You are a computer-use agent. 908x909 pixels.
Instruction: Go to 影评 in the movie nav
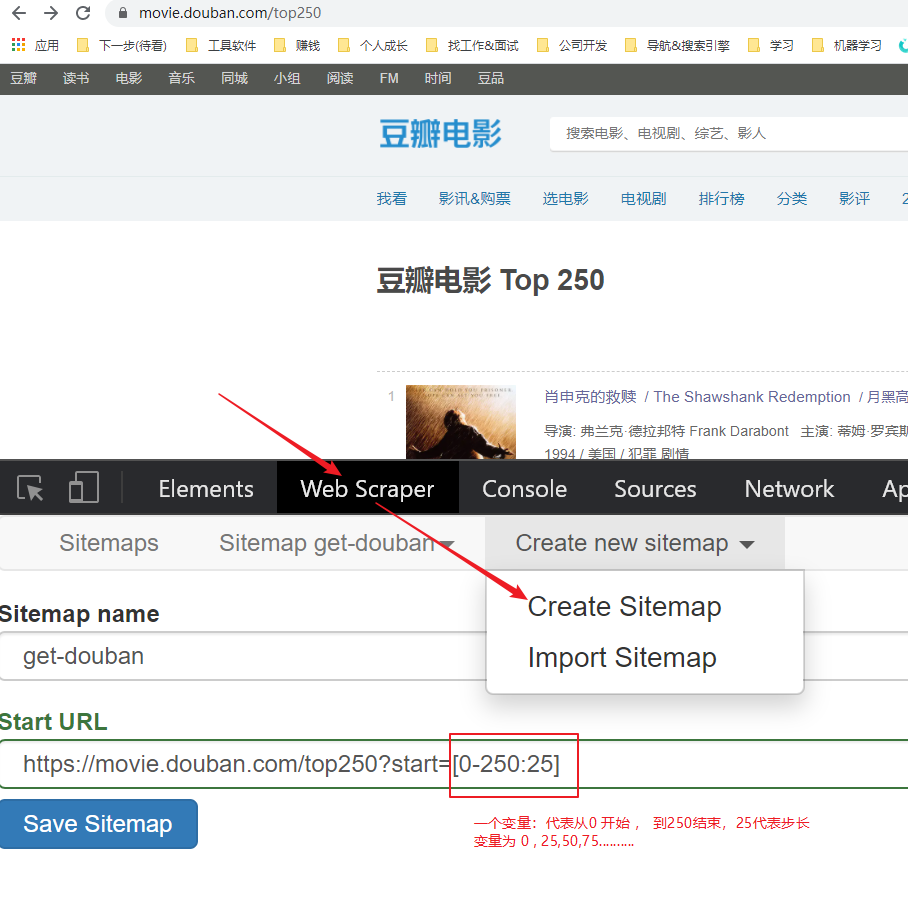[x=854, y=199]
